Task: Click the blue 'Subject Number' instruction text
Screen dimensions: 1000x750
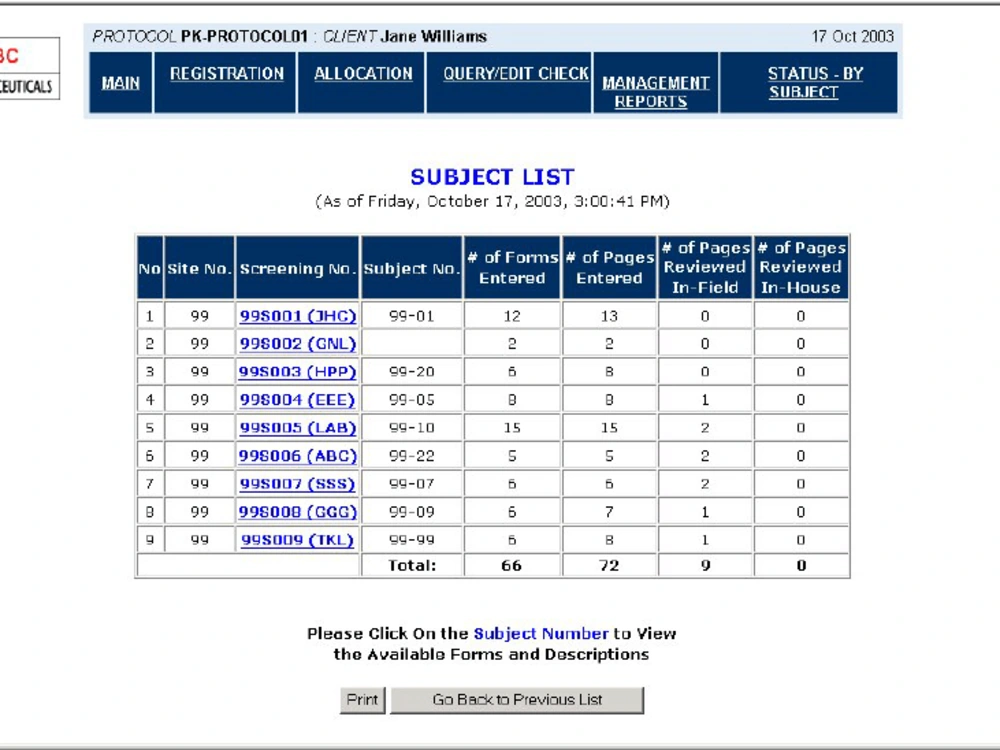Action: [541, 634]
